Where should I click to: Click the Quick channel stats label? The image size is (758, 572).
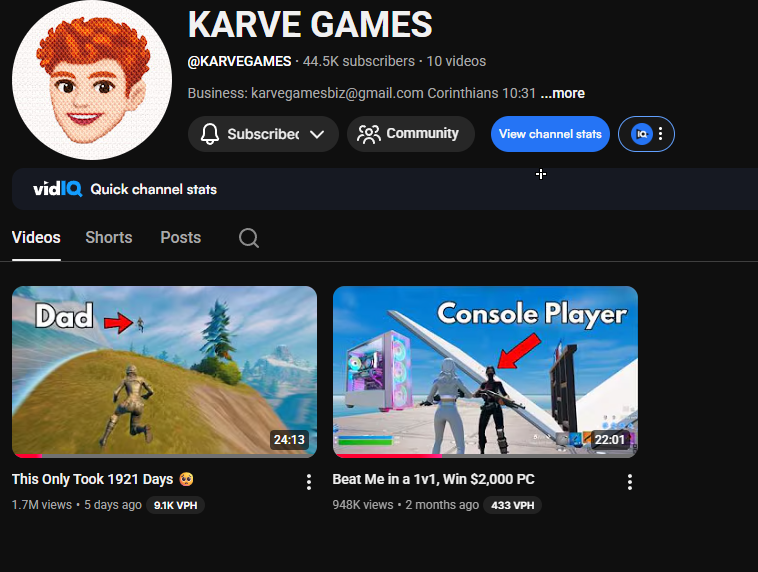pyautogui.click(x=154, y=189)
